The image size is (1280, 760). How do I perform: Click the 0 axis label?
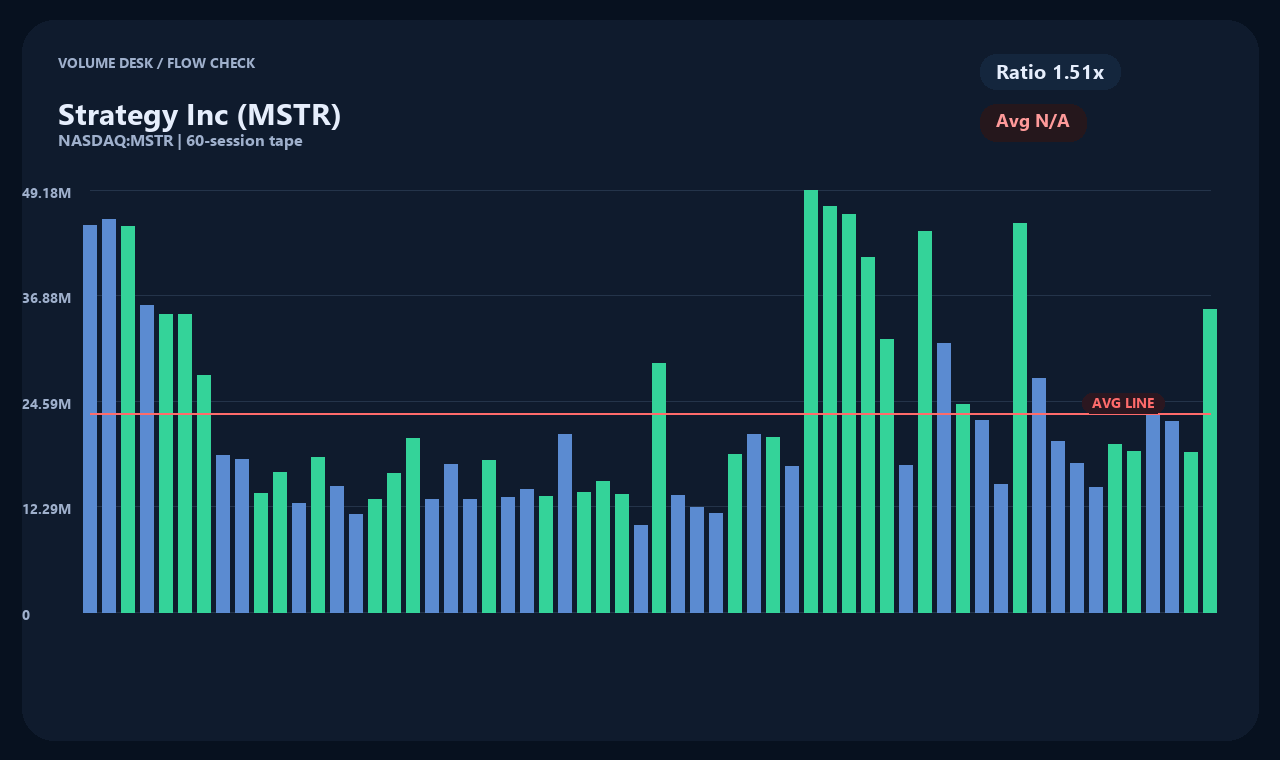click(x=26, y=615)
